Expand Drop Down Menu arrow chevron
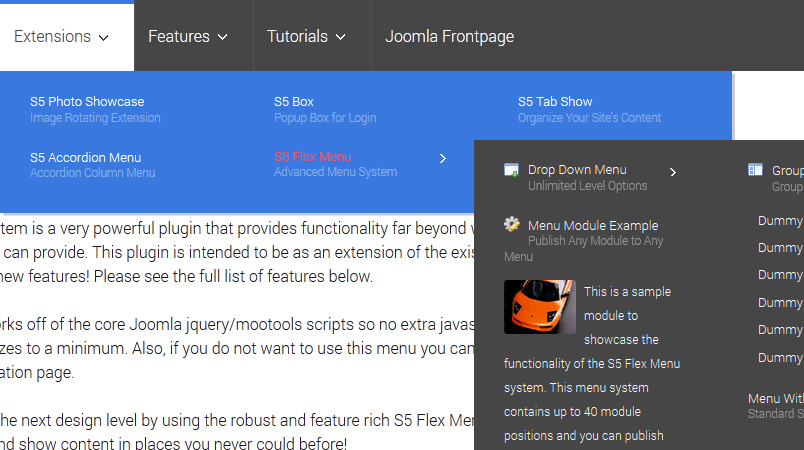Screen dimensions: 804x450 click(673, 172)
